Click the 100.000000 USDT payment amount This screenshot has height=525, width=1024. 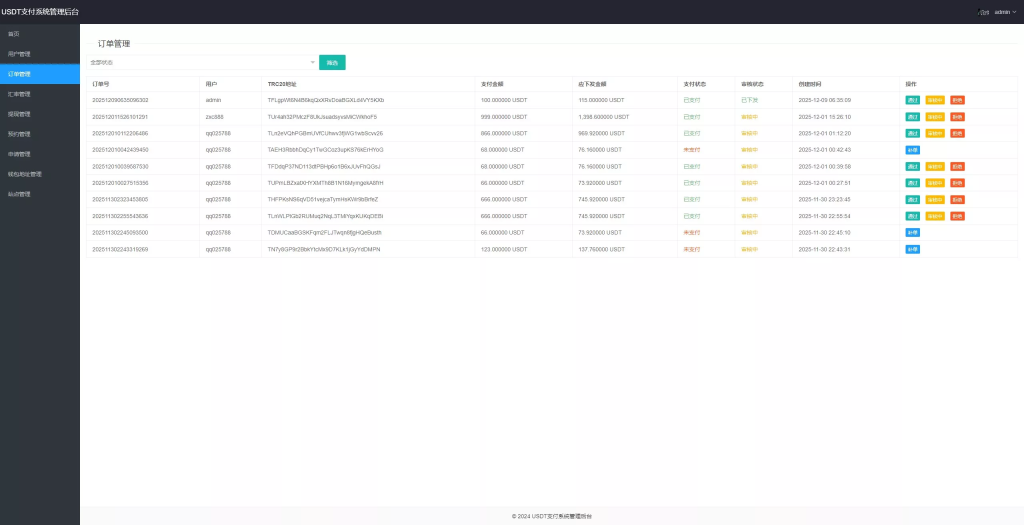(504, 100)
